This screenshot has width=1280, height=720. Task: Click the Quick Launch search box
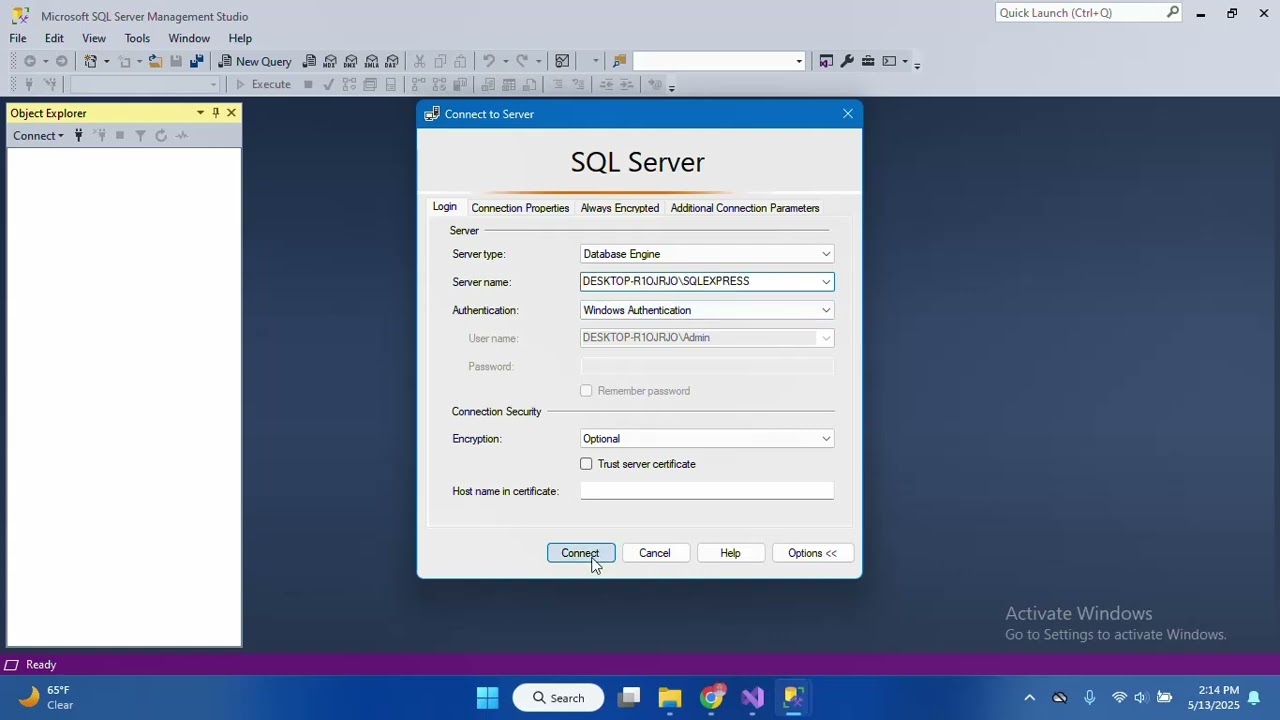pos(1089,13)
